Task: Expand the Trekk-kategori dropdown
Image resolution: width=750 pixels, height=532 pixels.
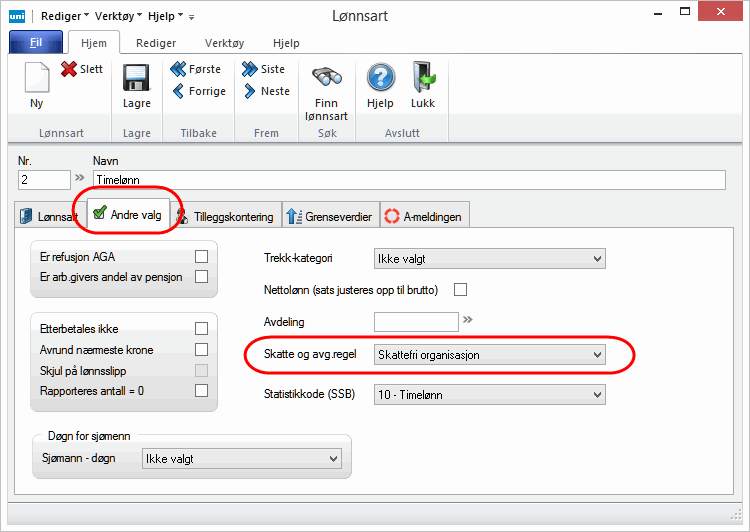Action: (x=597, y=259)
